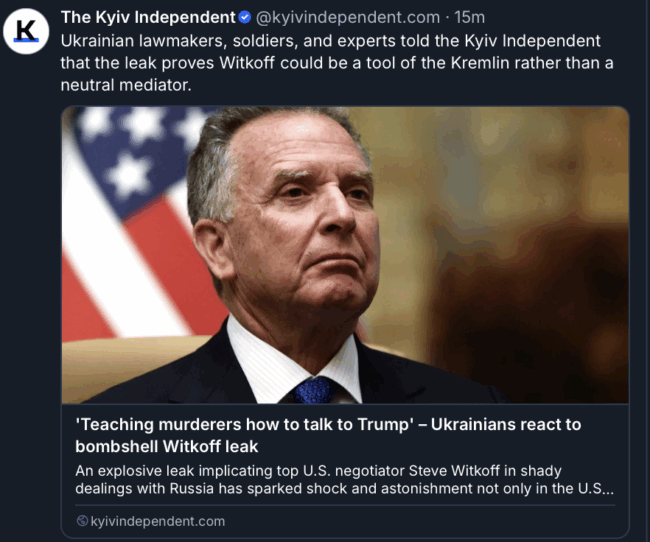This screenshot has height=542, width=650.
Task: Click the "An explosive leak implicating" description
Action: point(344,479)
